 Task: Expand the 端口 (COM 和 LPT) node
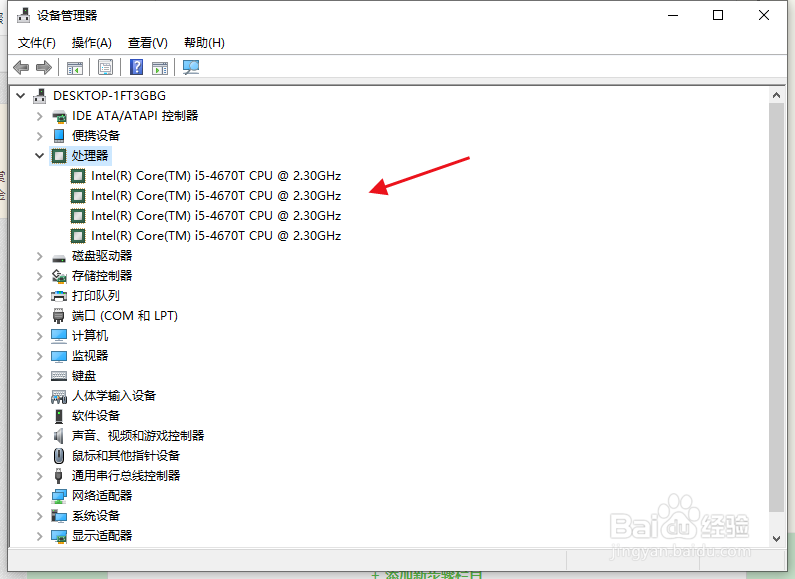39,316
